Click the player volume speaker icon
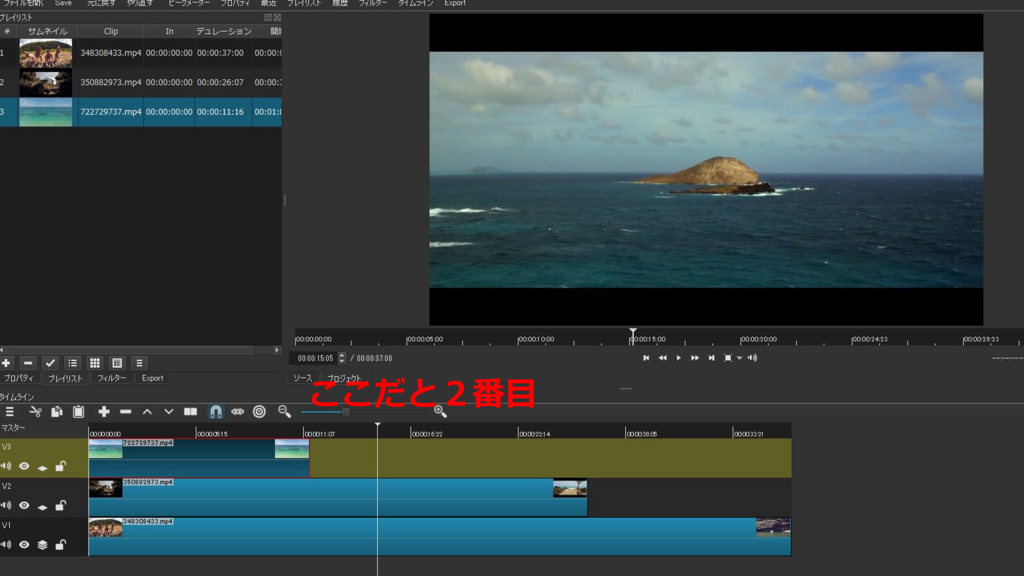The image size is (1024, 576). [752, 358]
